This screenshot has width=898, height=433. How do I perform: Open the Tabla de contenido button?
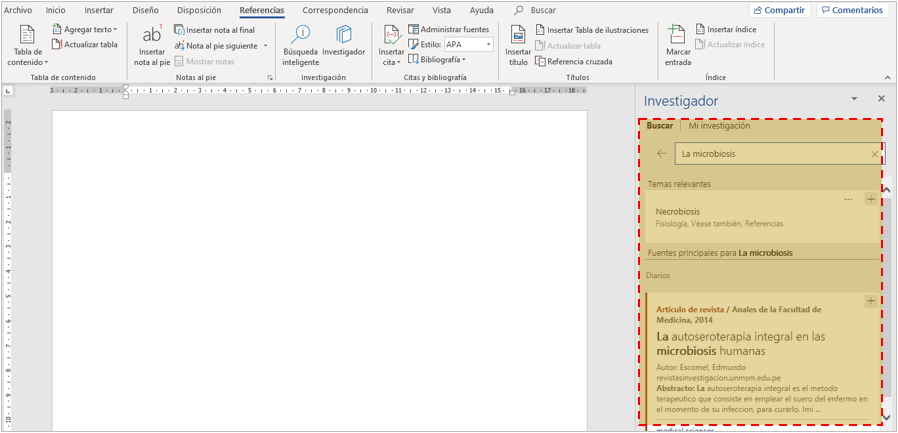tap(27, 46)
